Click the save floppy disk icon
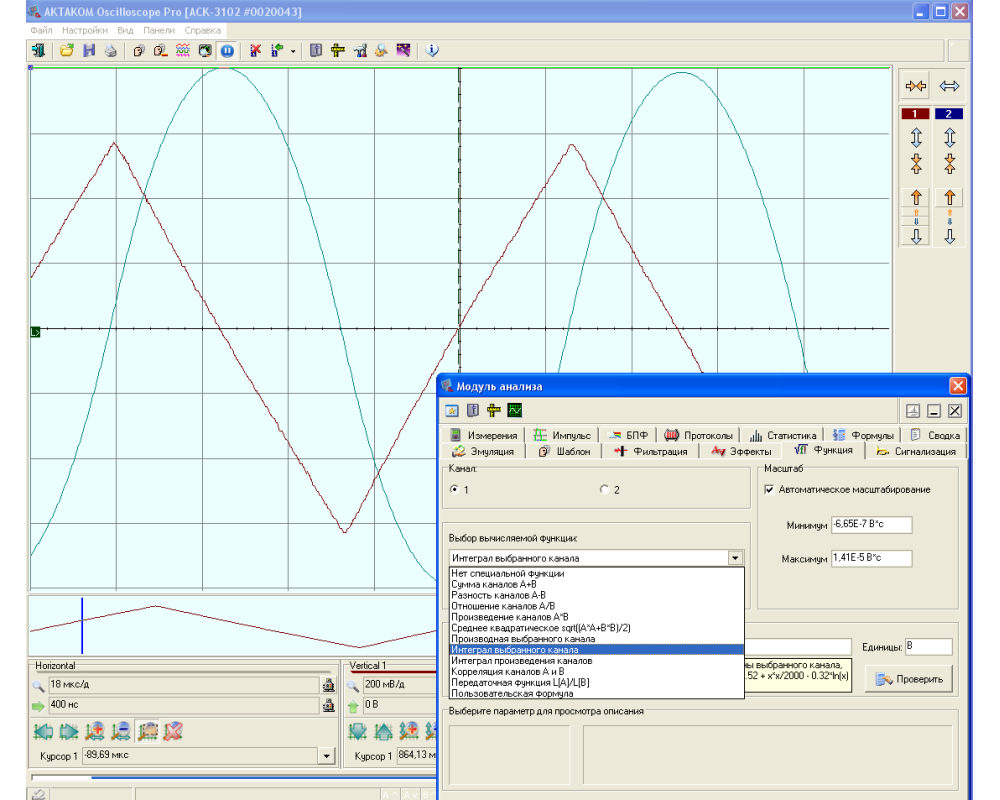1000x800 pixels. (89, 50)
